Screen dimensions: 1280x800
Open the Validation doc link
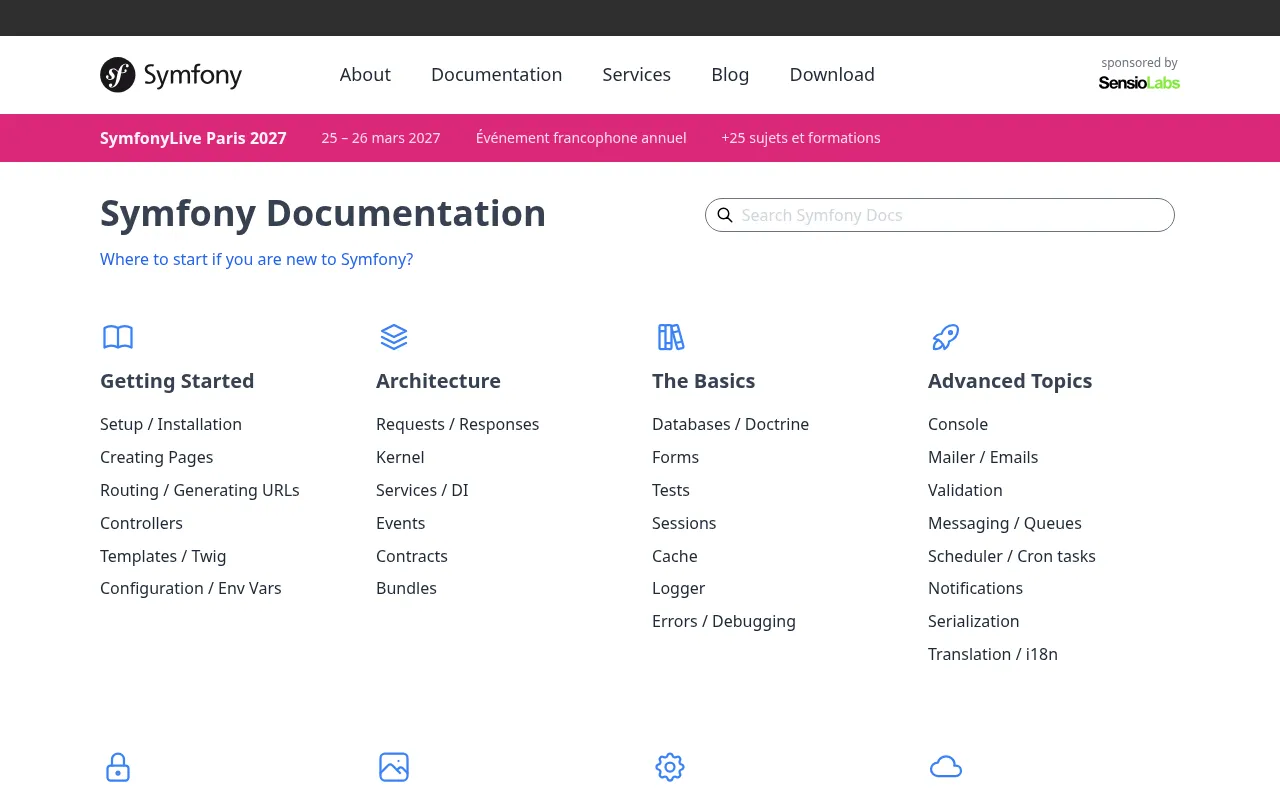(x=965, y=490)
